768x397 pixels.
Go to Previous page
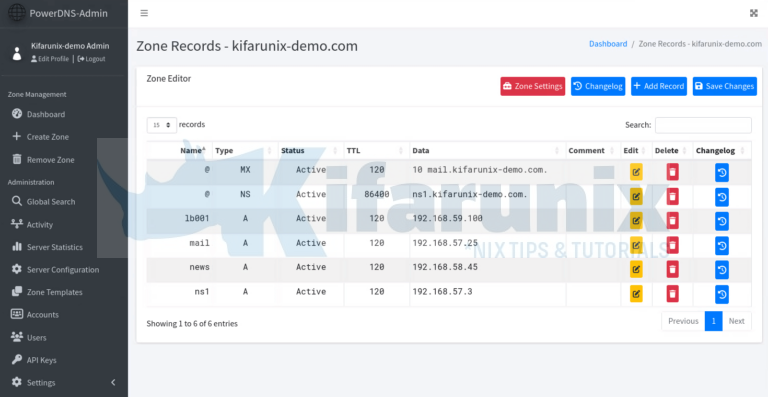[683, 321]
